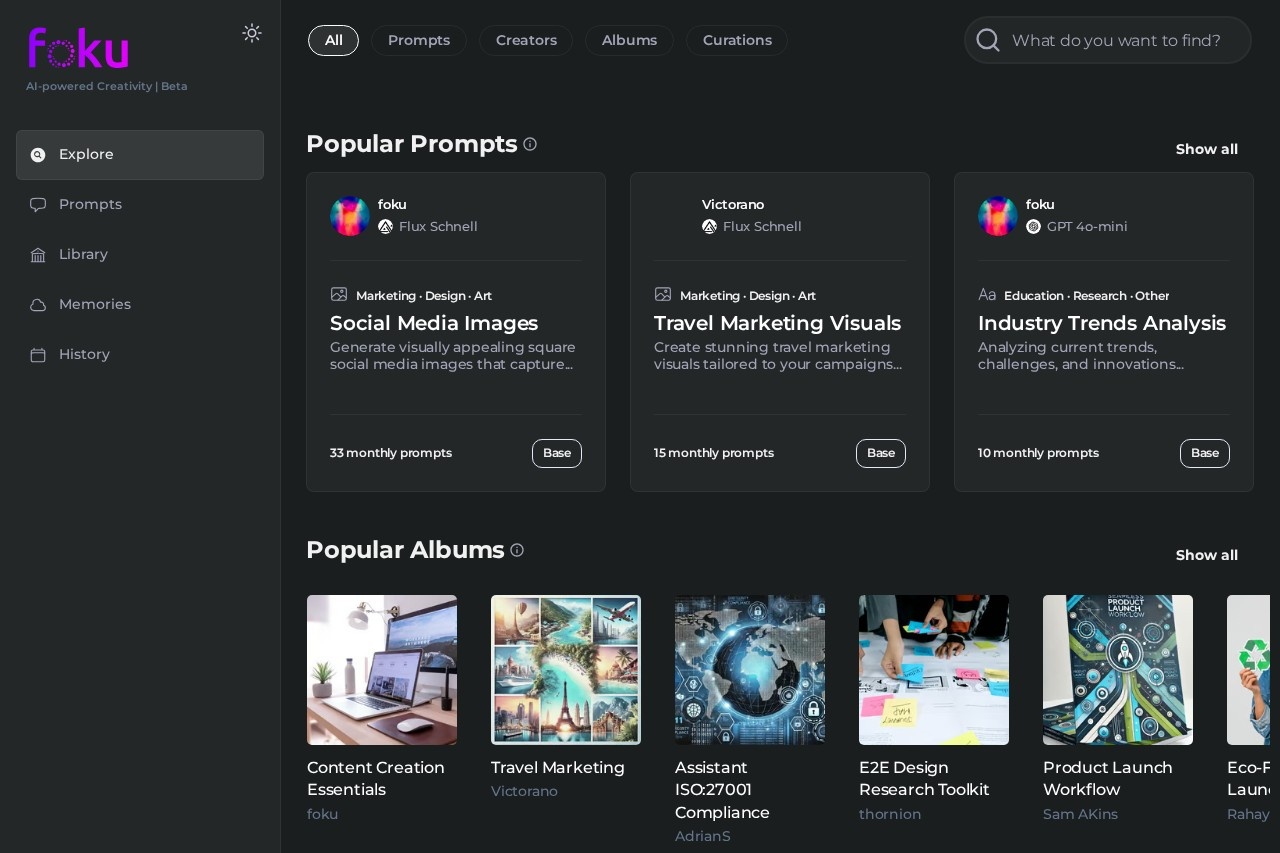Select the Albums filter tab
Image resolution: width=1280 pixels, height=853 pixels.
point(629,40)
